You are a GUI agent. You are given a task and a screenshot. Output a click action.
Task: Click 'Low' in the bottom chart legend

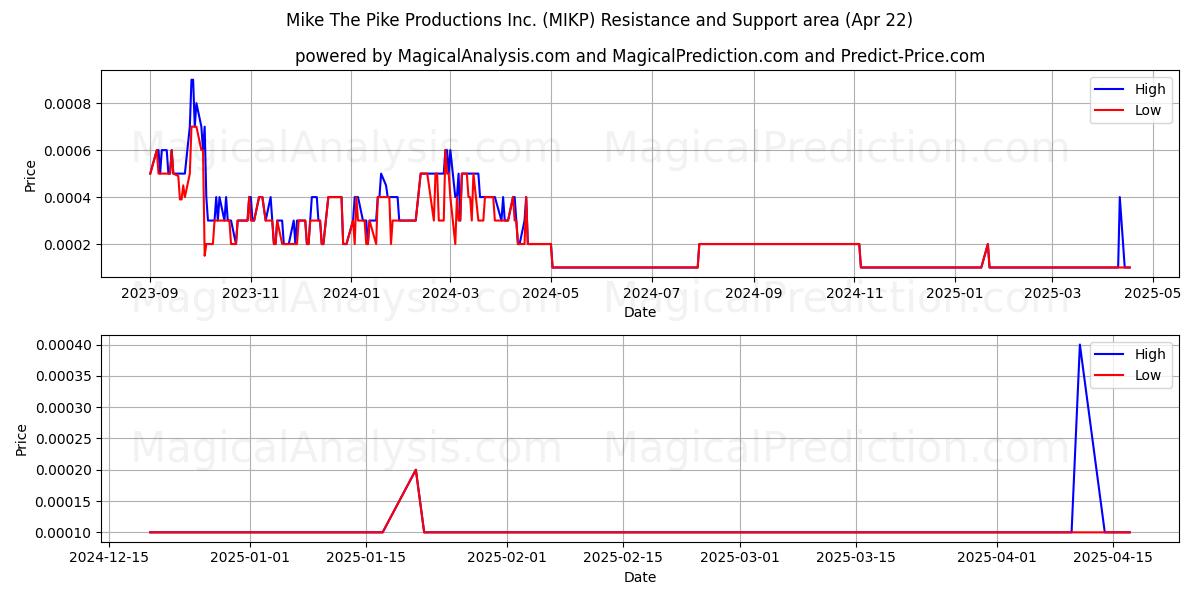(x=1148, y=376)
